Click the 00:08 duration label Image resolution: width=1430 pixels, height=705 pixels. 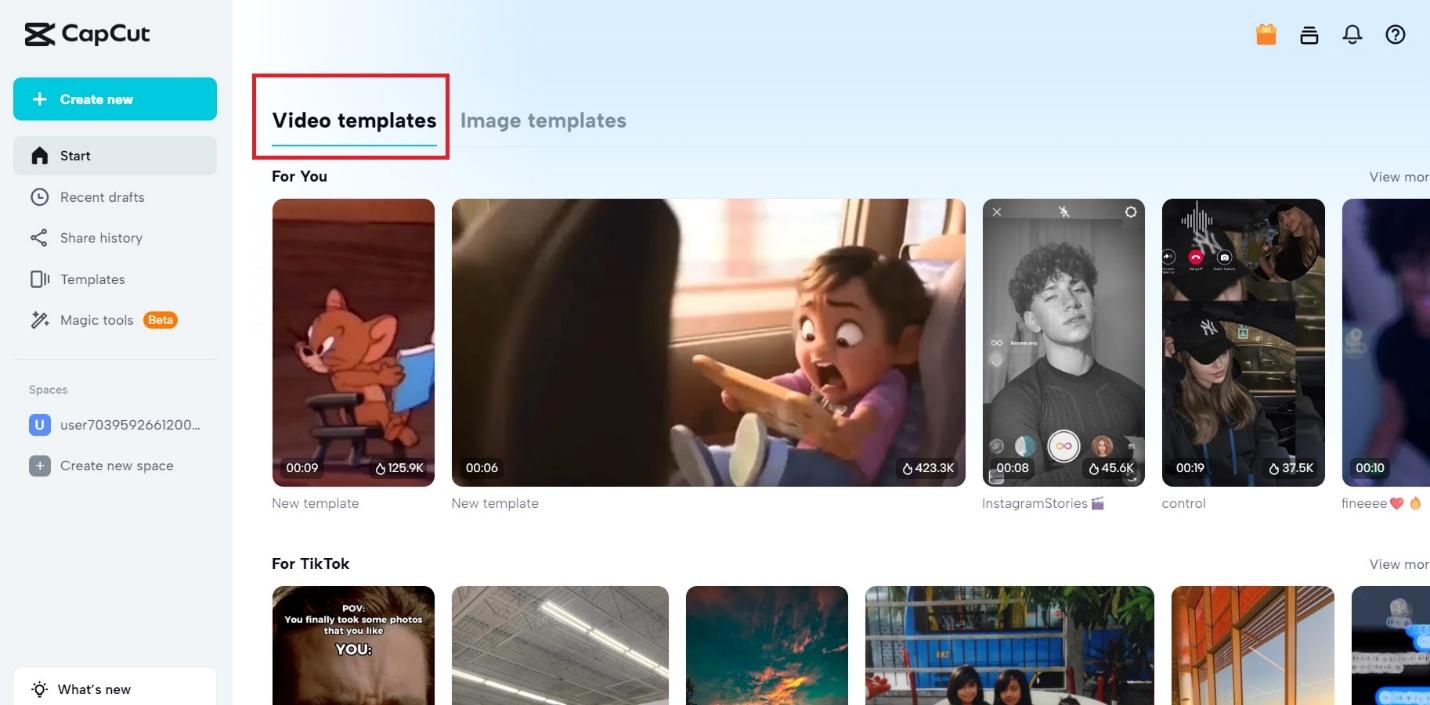pyautogui.click(x=1012, y=467)
